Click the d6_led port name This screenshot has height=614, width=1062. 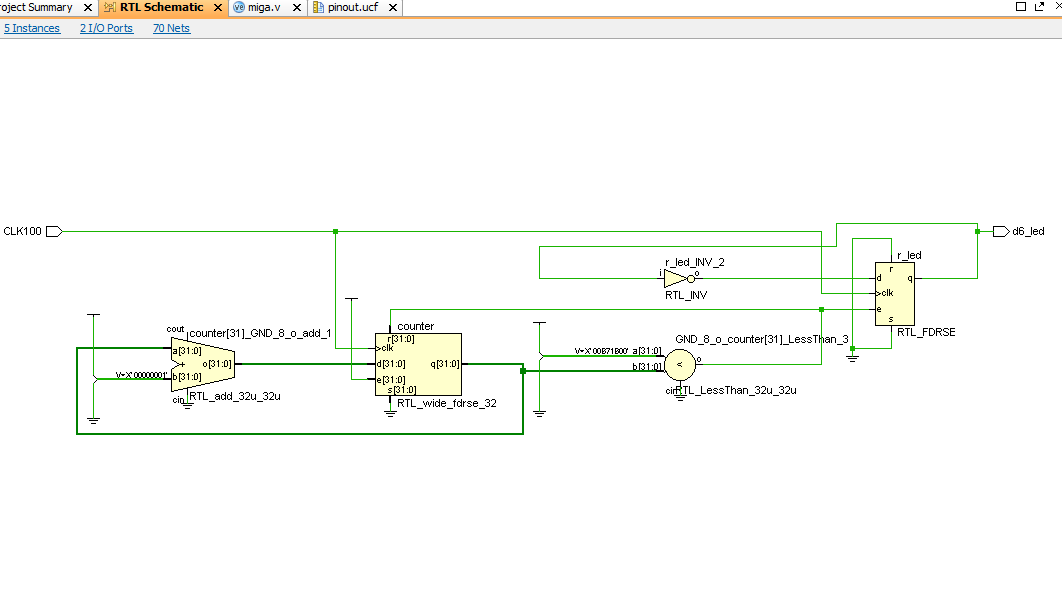(1028, 232)
